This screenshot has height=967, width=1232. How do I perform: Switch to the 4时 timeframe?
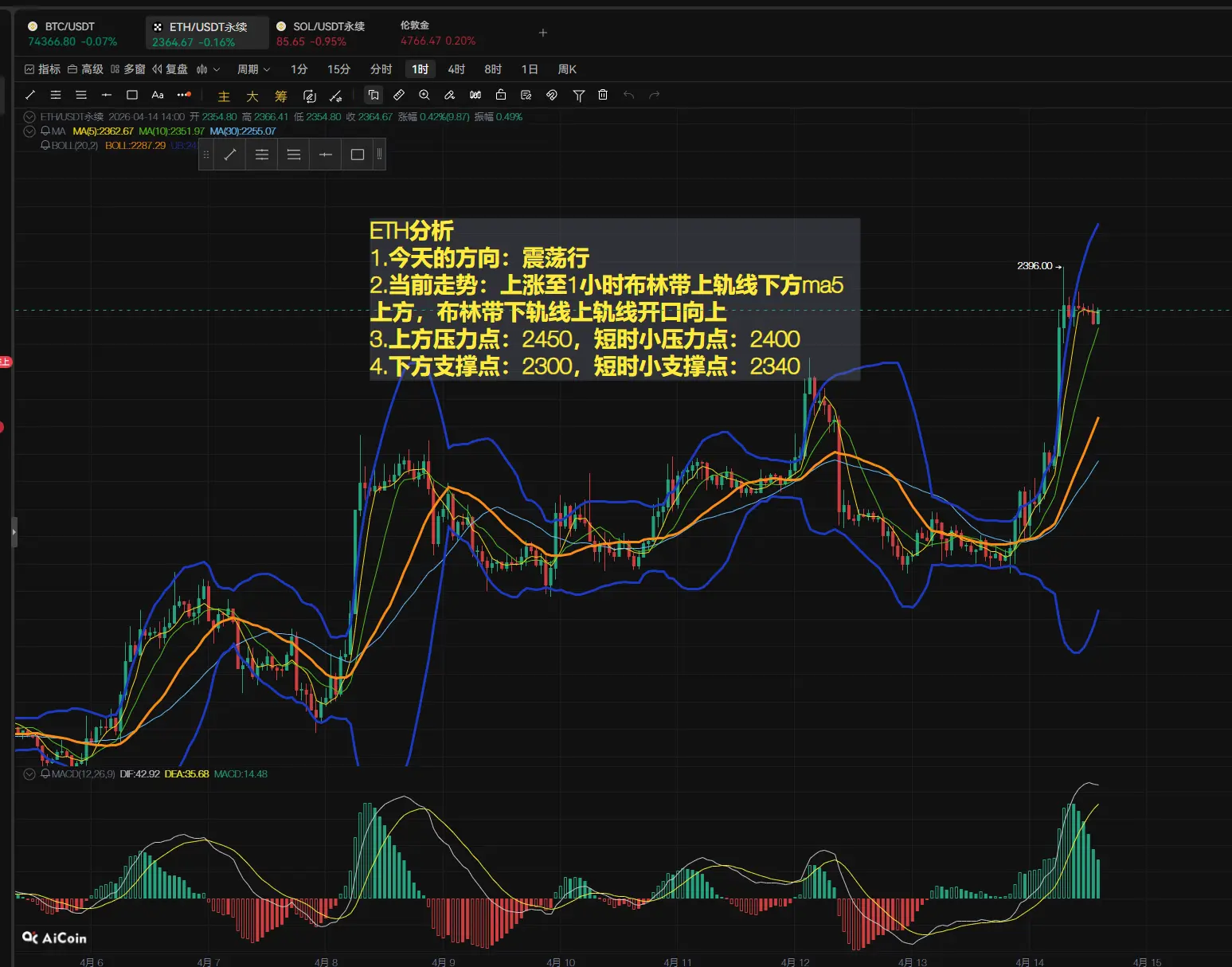tap(456, 69)
